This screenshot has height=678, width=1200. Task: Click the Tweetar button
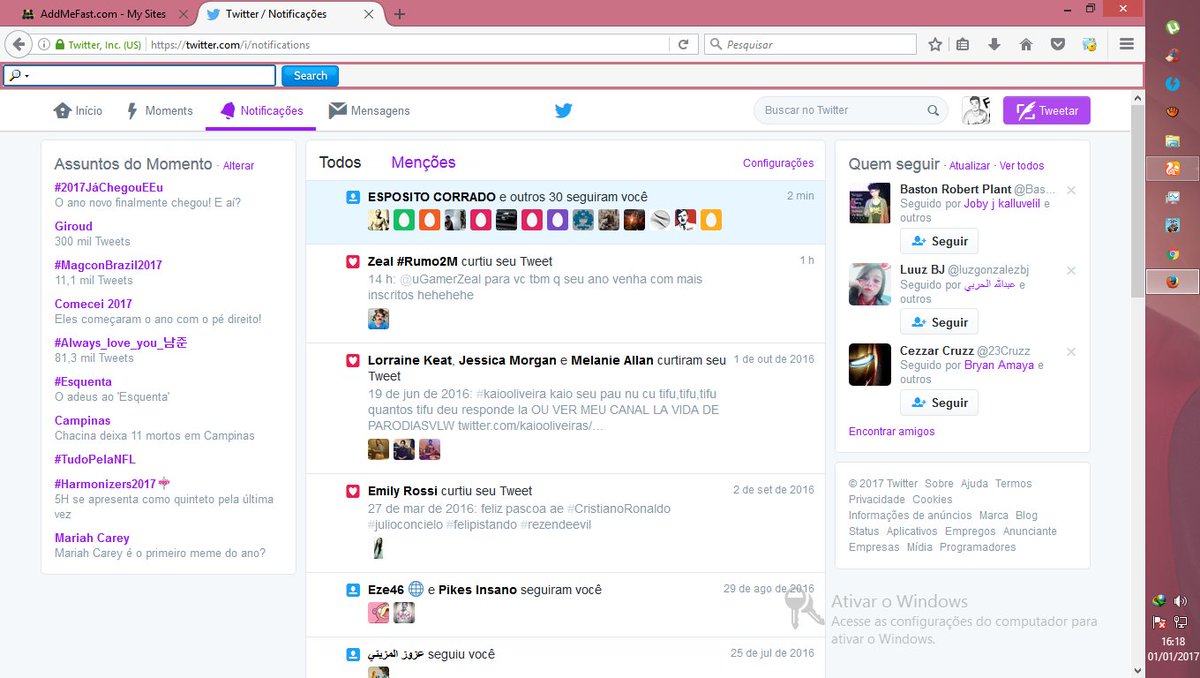1047,110
